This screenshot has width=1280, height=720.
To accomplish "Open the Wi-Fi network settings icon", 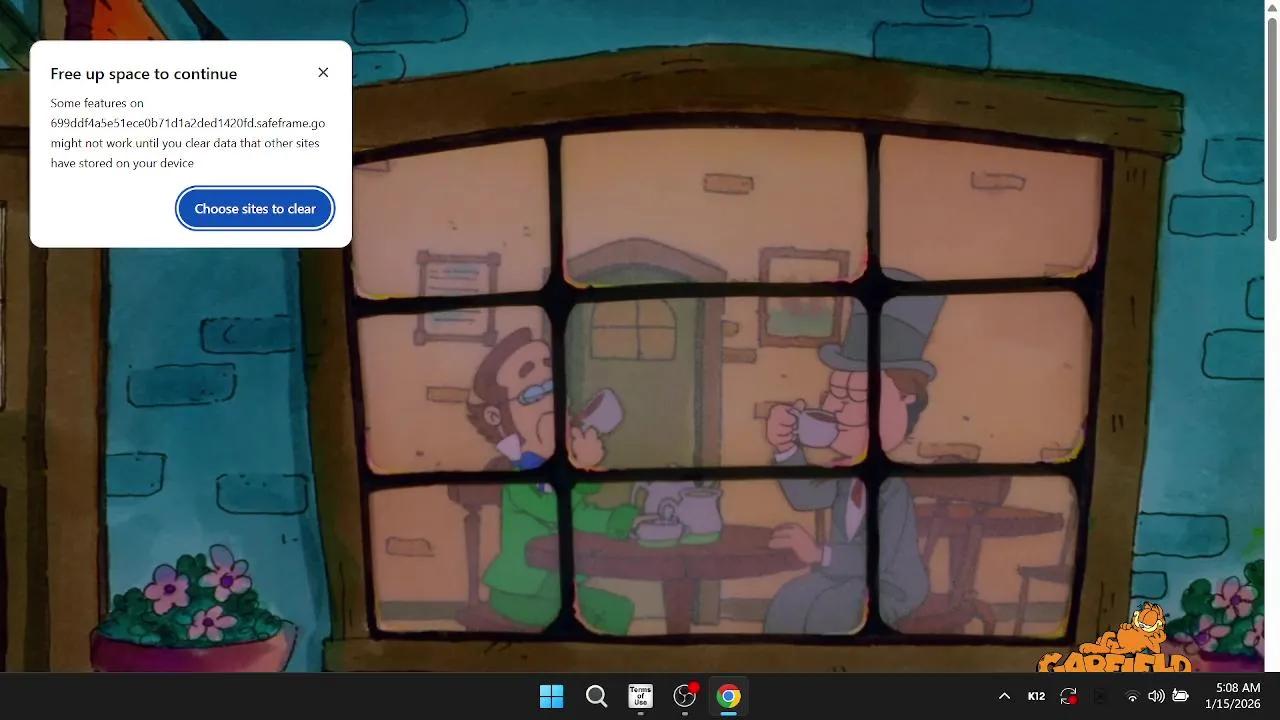I will click(1132, 696).
